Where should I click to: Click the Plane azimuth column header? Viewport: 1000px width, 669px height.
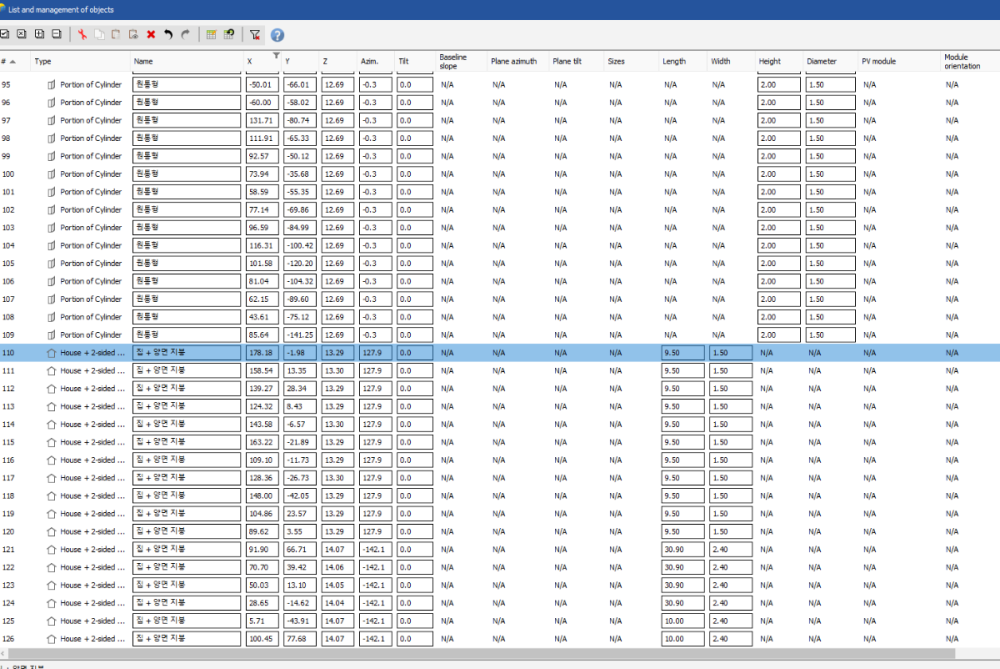pyautogui.click(x=513, y=61)
